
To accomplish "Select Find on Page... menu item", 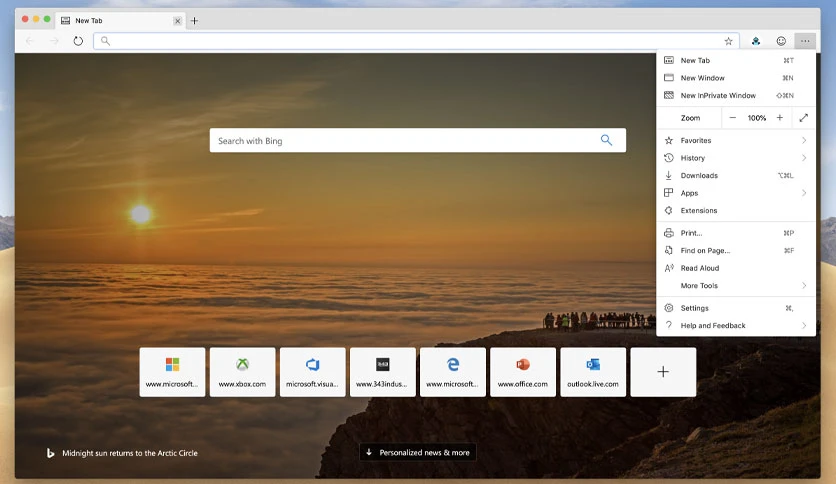I will click(736, 251).
